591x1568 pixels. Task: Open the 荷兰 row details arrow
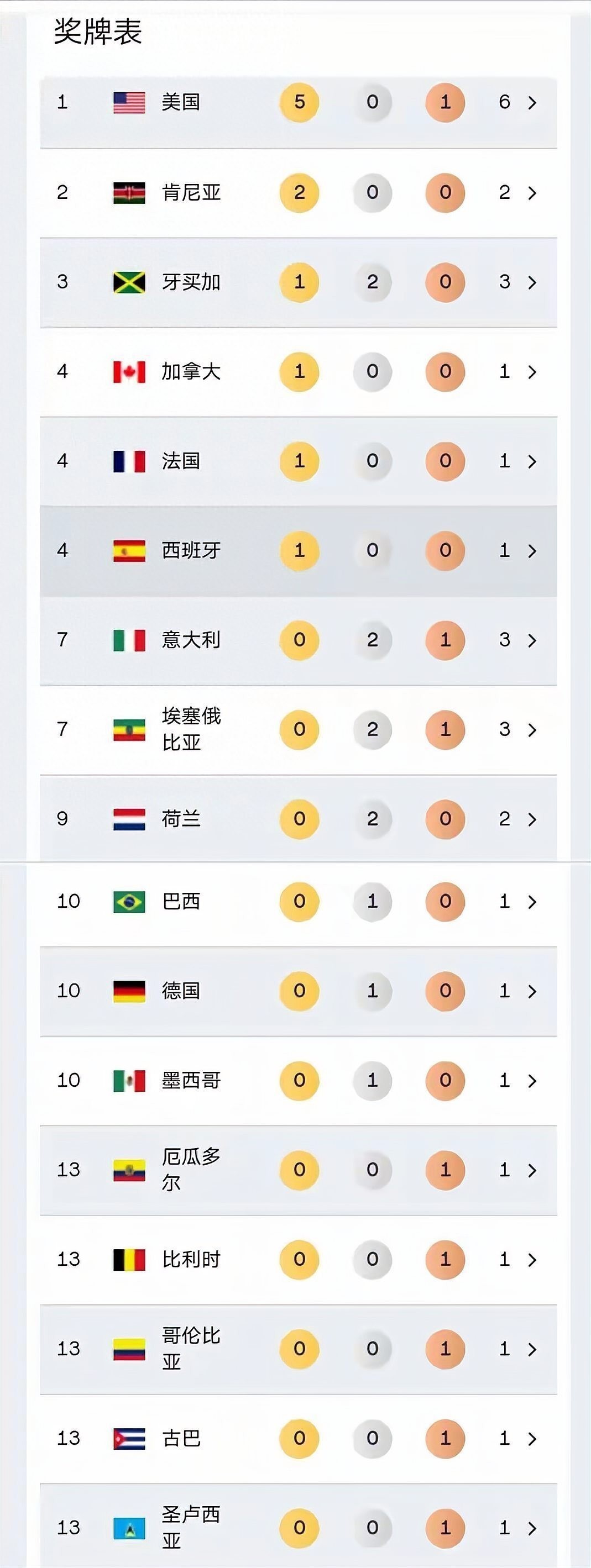pyautogui.click(x=532, y=819)
